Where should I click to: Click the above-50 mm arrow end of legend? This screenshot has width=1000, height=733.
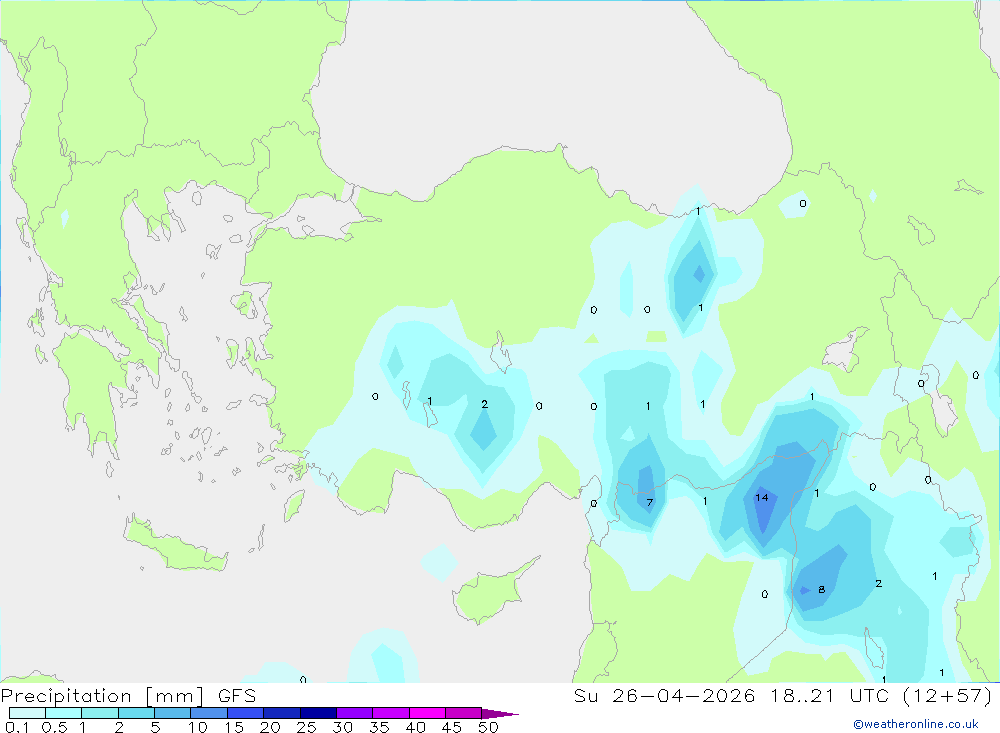pyautogui.click(x=500, y=713)
